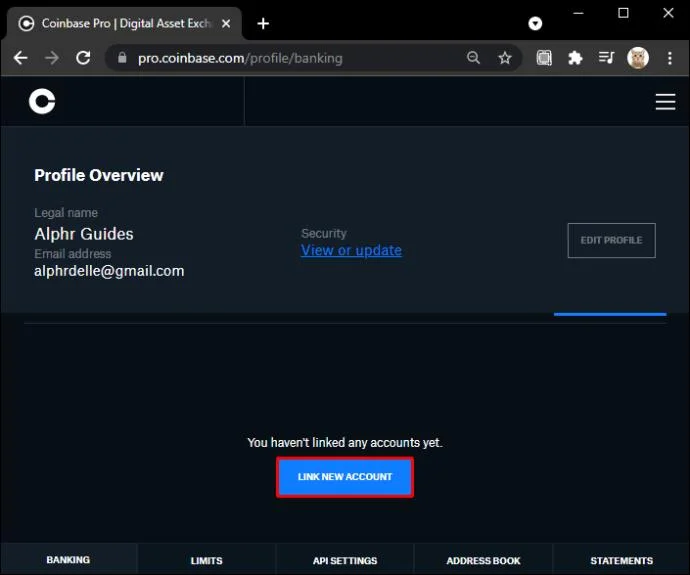
Task: Open the Chrome three-dot menu
Action: pyautogui.click(x=669, y=58)
